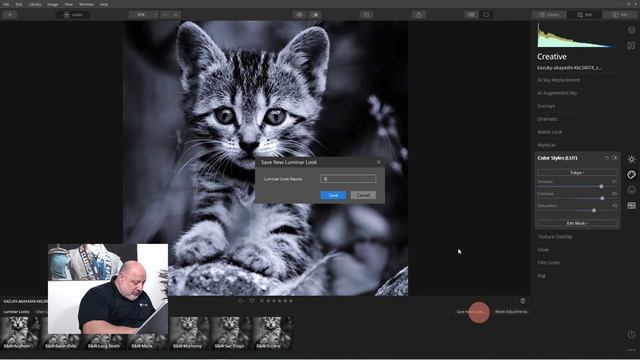The height and width of the screenshot is (360, 640).
Task: Expand the Glow tool
Action: (x=543, y=250)
